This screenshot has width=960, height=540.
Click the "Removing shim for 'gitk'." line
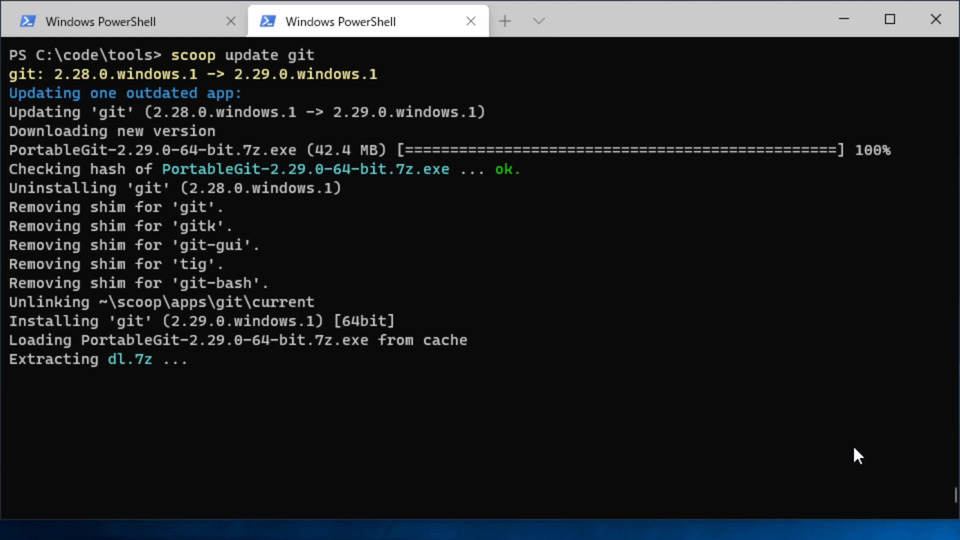(x=121, y=226)
